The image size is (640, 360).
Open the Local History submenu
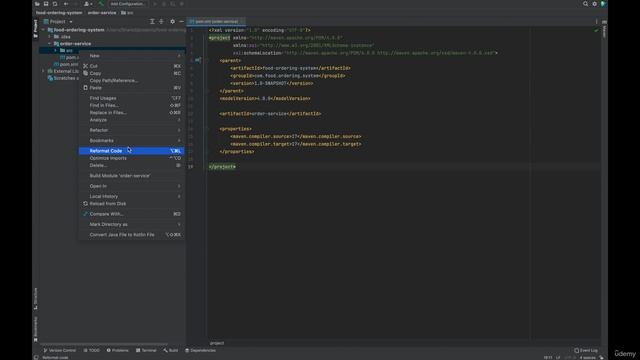131,196
